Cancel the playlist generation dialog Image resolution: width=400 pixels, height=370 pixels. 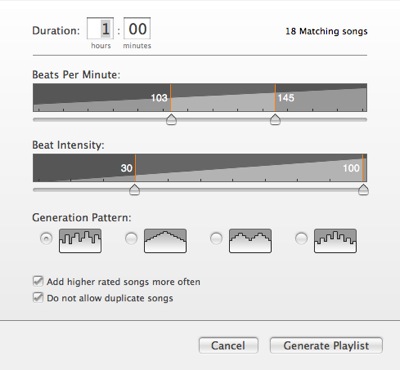click(x=228, y=345)
